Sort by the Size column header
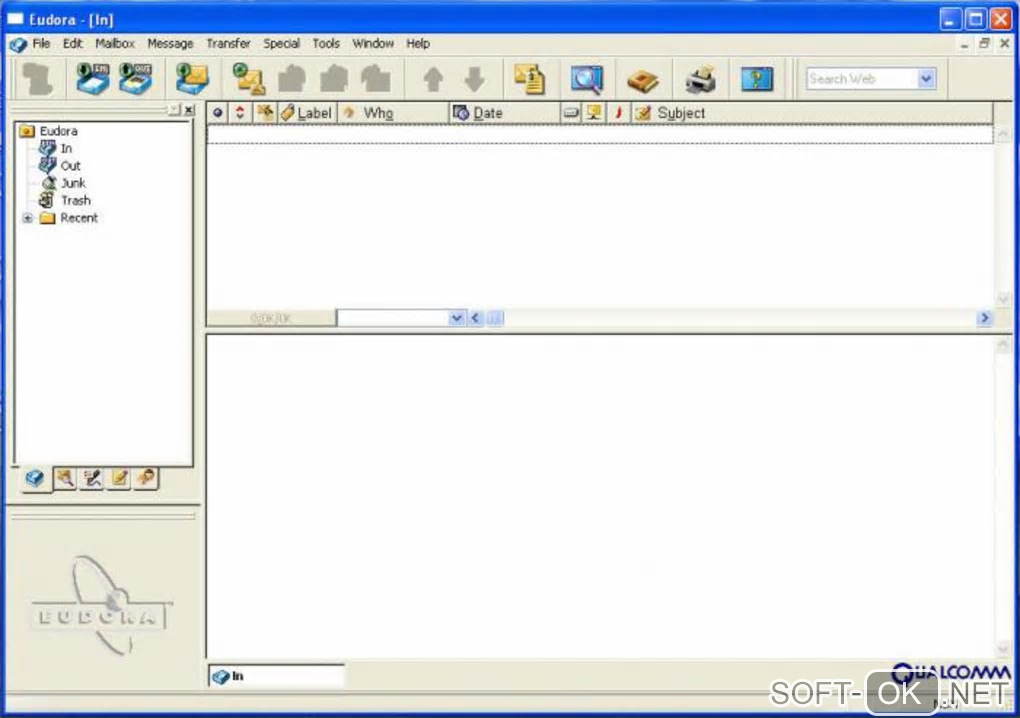 571,113
